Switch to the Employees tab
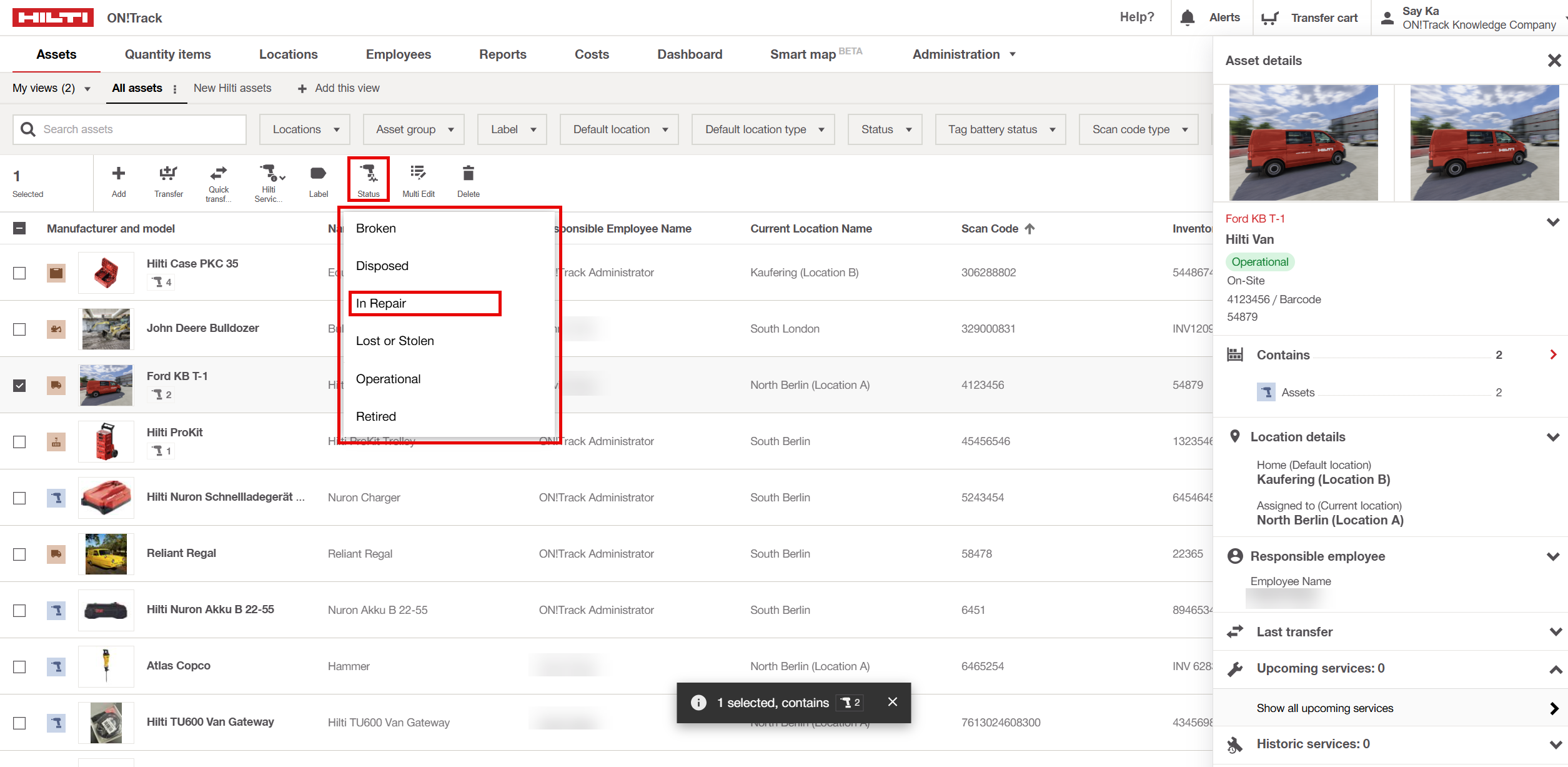Viewport: 1568px width, 767px height. pos(398,54)
